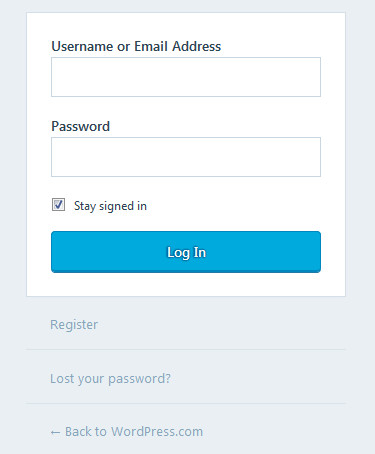
Task: Click Lost your password? to recover account
Action: tap(110, 379)
